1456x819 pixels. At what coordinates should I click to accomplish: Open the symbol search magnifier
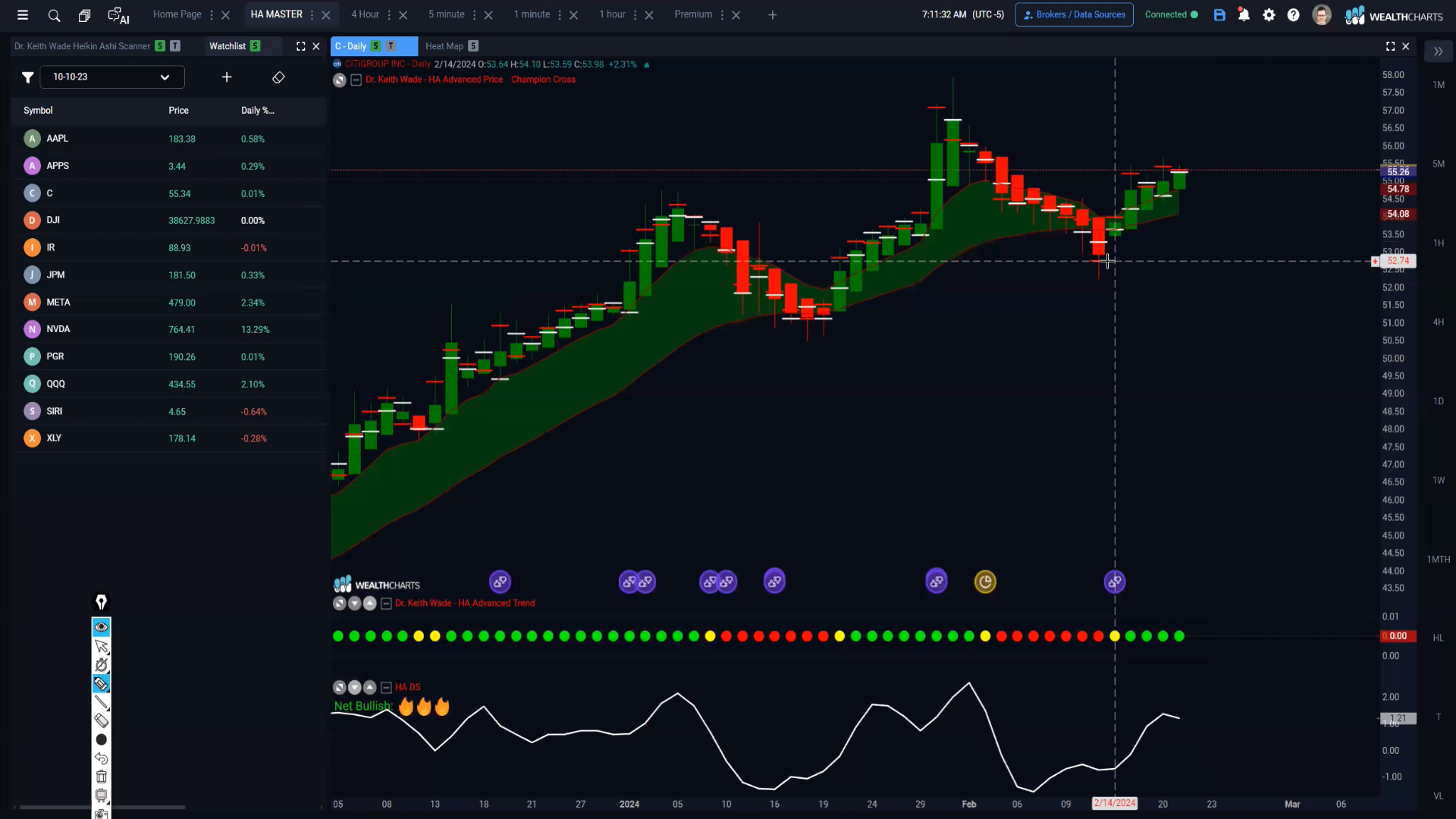54,15
